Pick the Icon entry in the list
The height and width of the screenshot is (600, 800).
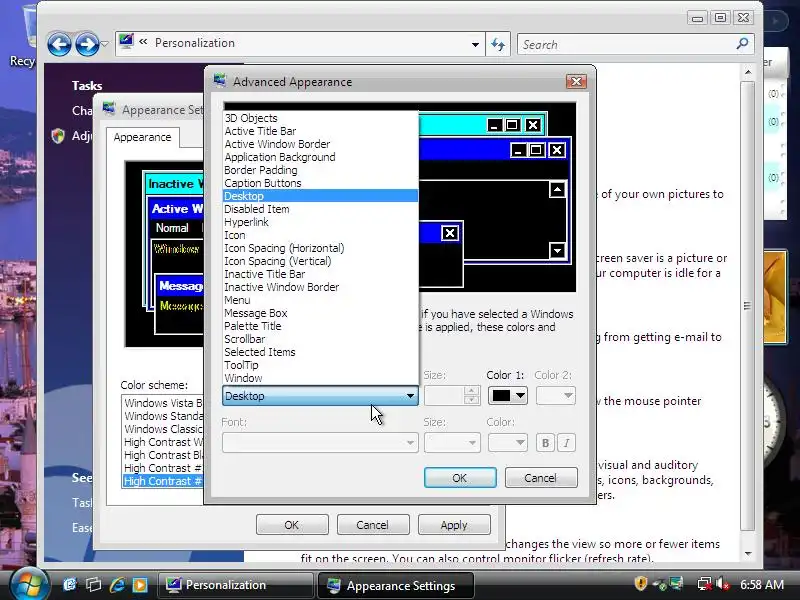(x=320, y=235)
